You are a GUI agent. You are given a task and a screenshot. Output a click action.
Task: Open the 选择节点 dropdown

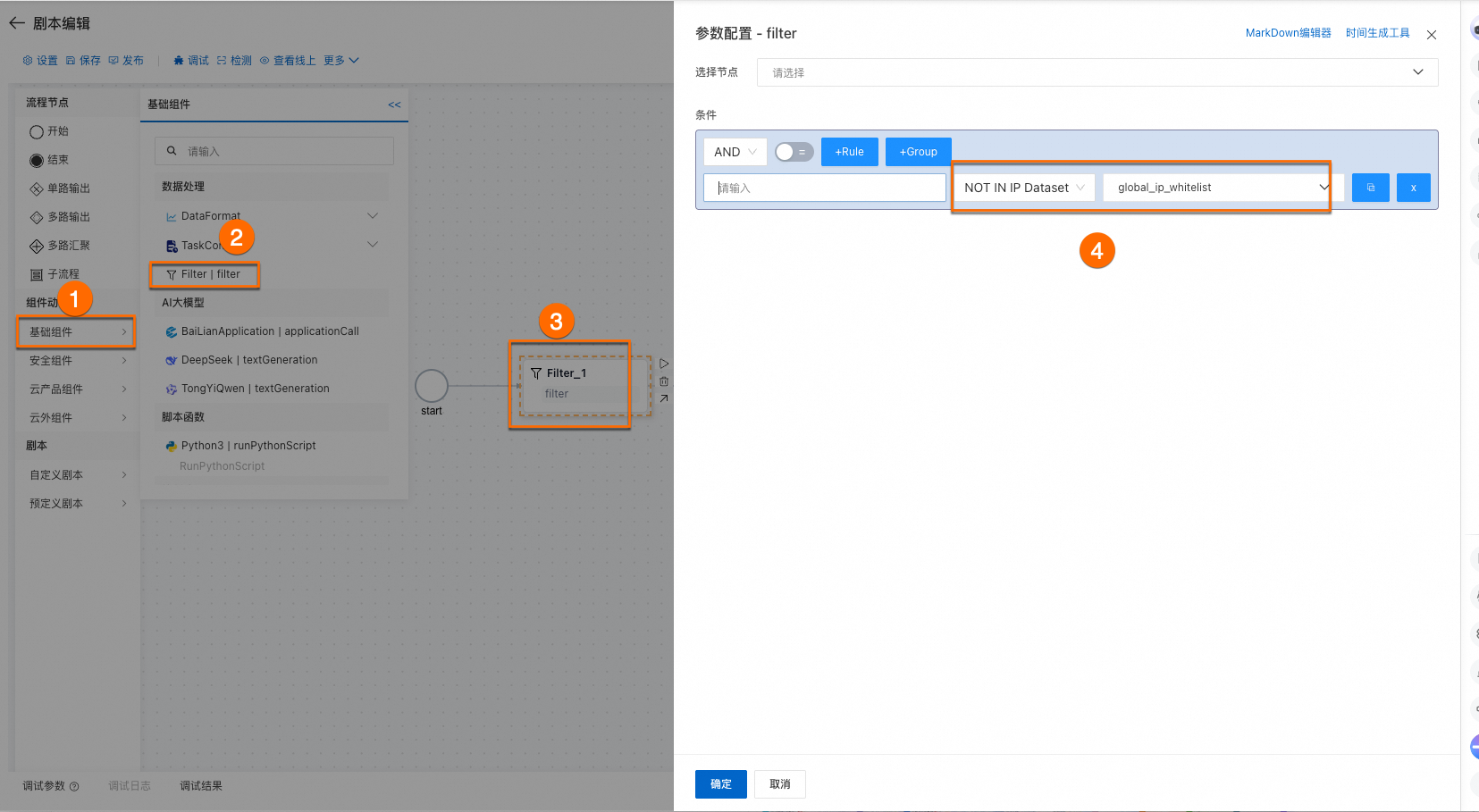tap(1097, 72)
